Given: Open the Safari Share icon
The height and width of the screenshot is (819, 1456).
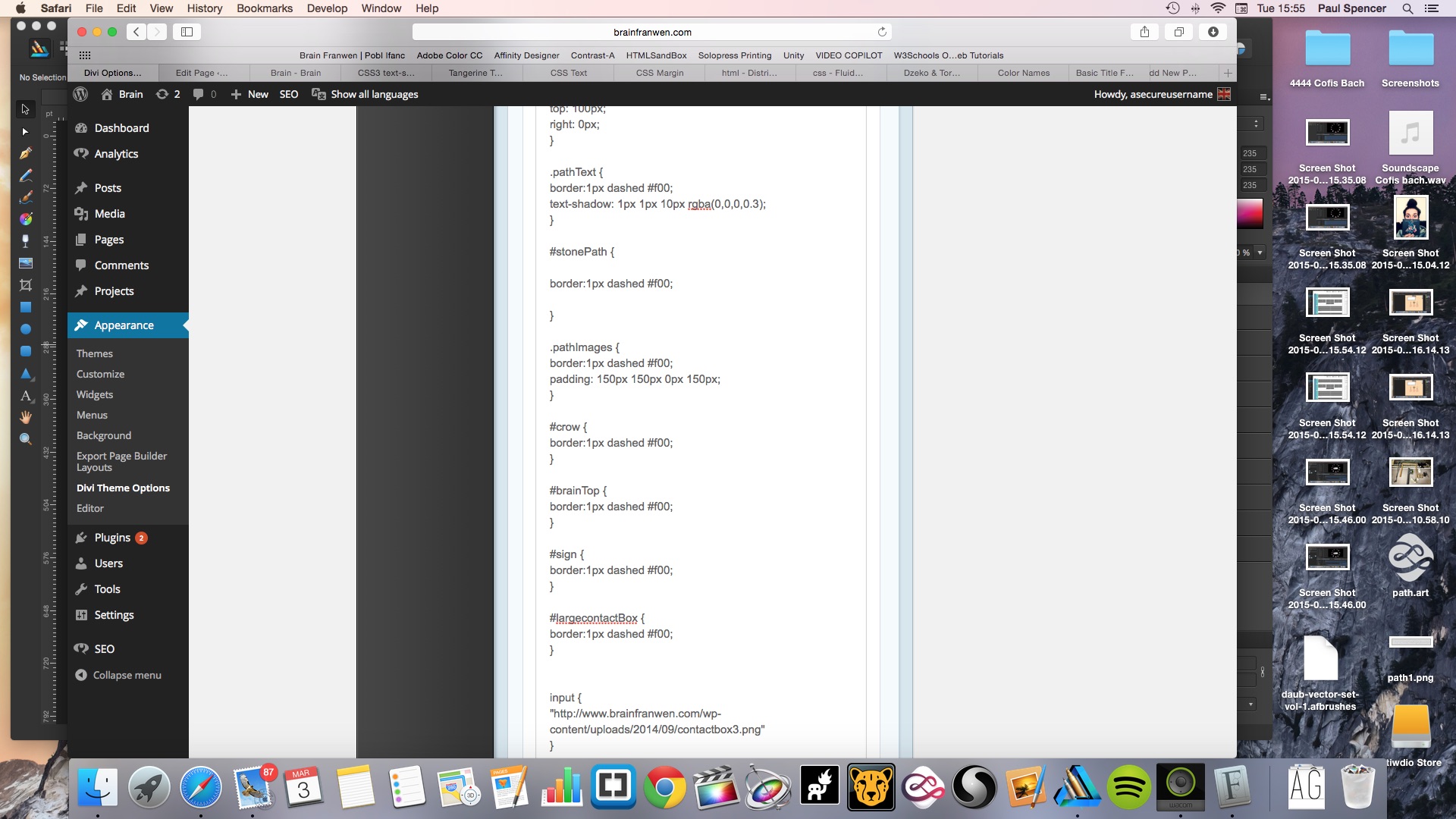Looking at the screenshot, I should pos(1144,32).
